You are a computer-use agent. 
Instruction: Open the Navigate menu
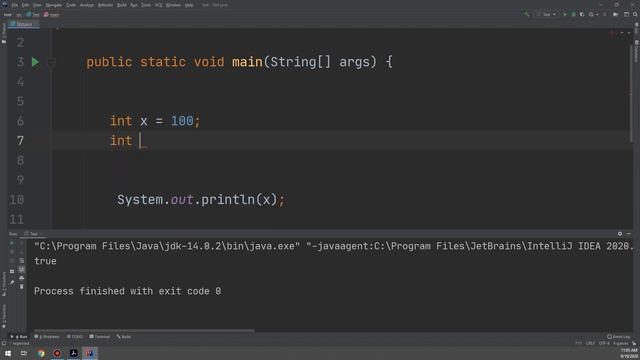click(x=53, y=5)
